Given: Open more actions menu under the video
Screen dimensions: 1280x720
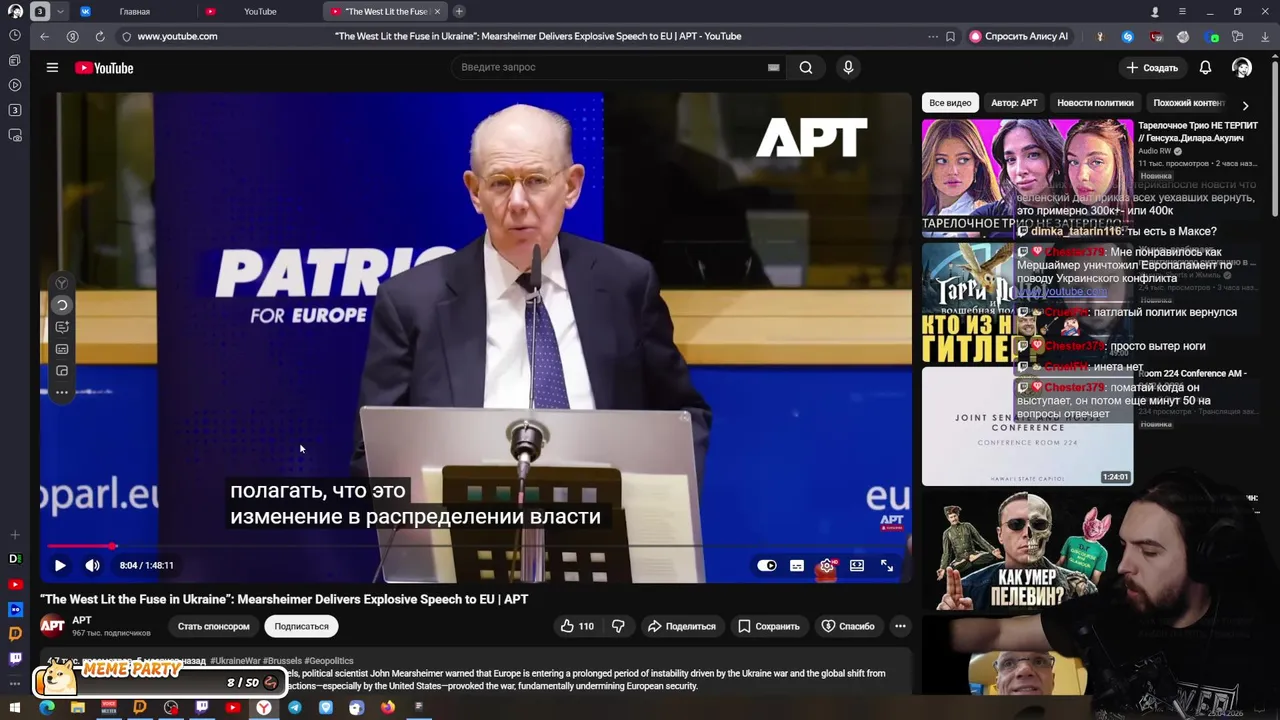Looking at the screenshot, I should point(900,626).
